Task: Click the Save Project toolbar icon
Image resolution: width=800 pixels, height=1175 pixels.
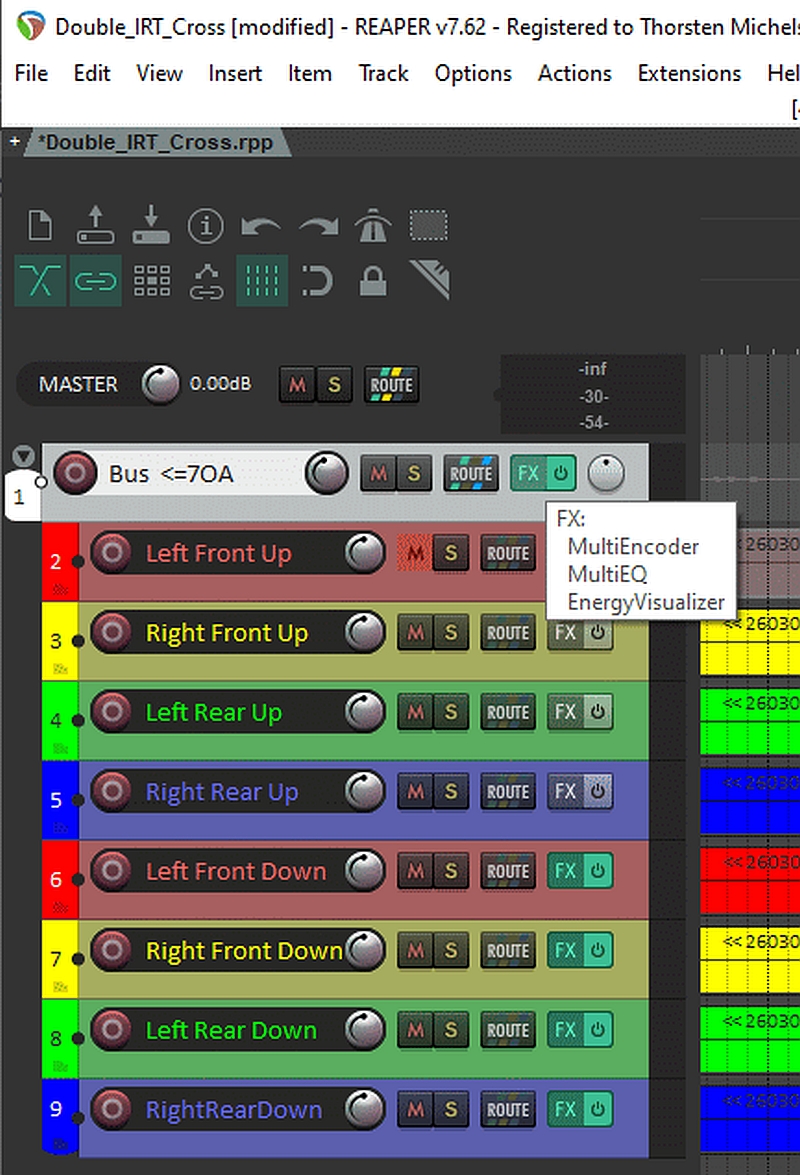Action: [x=151, y=226]
